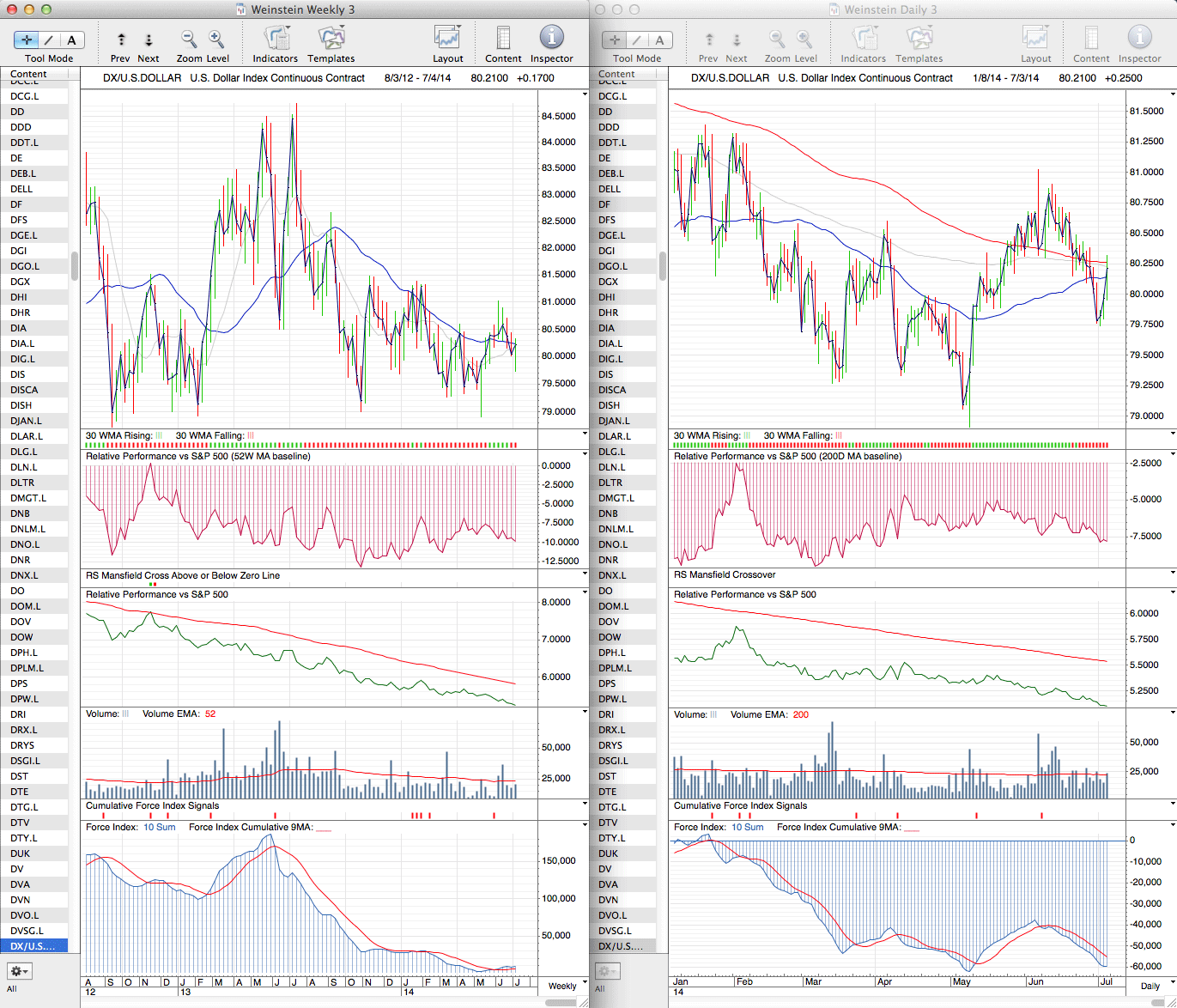Select the crosshair tool mode in Weekly window

tap(27, 39)
